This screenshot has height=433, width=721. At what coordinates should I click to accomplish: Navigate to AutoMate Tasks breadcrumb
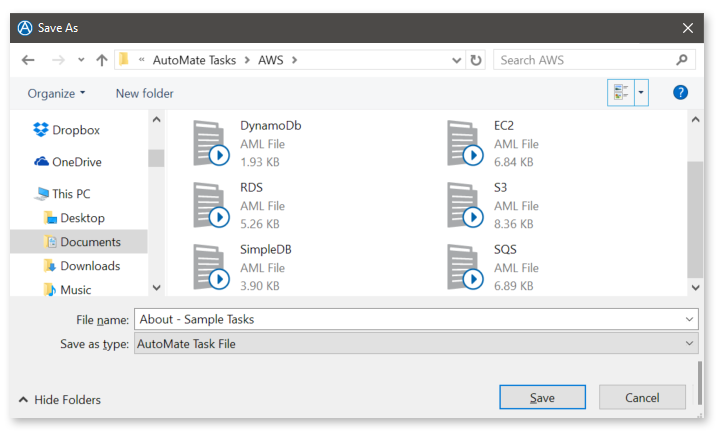point(194,60)
